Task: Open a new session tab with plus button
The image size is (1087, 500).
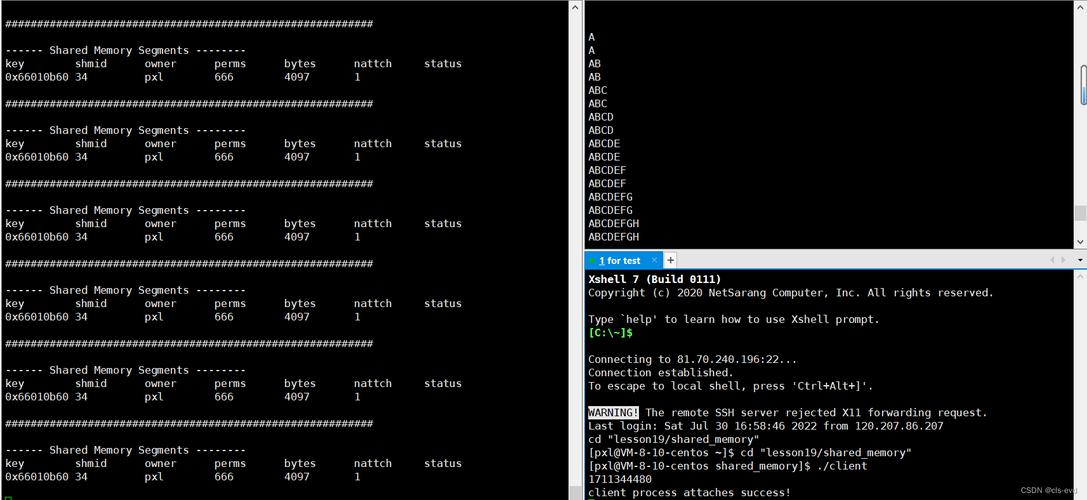Action: 670,261
